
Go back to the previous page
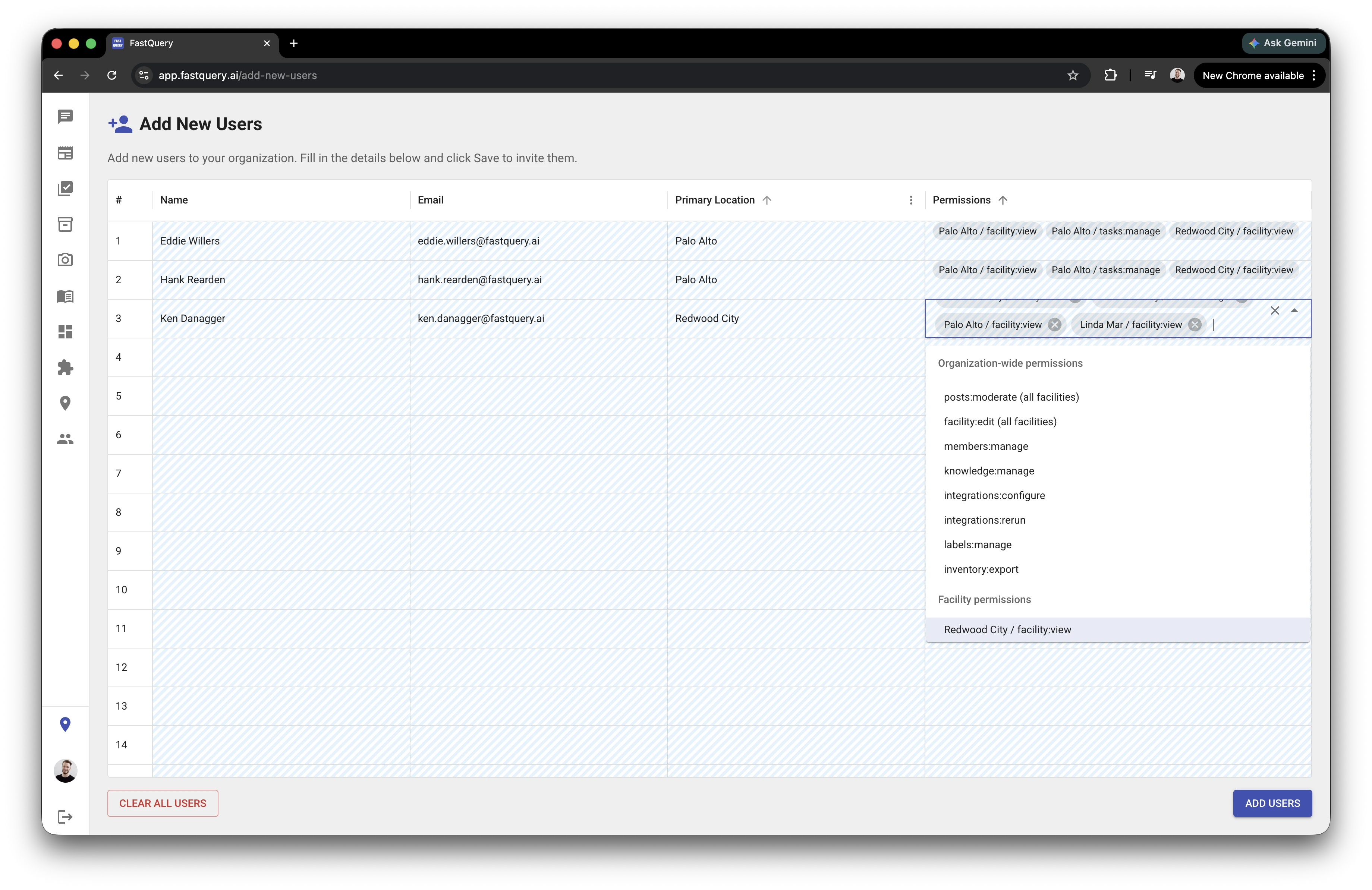pyautogui.click(x=58, y=76)
